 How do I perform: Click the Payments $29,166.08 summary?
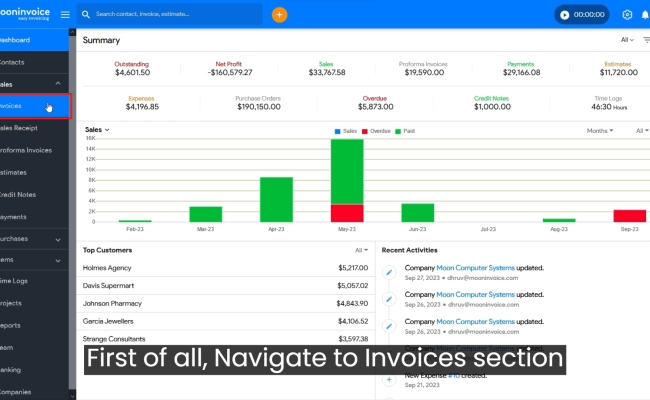(521, 69)
